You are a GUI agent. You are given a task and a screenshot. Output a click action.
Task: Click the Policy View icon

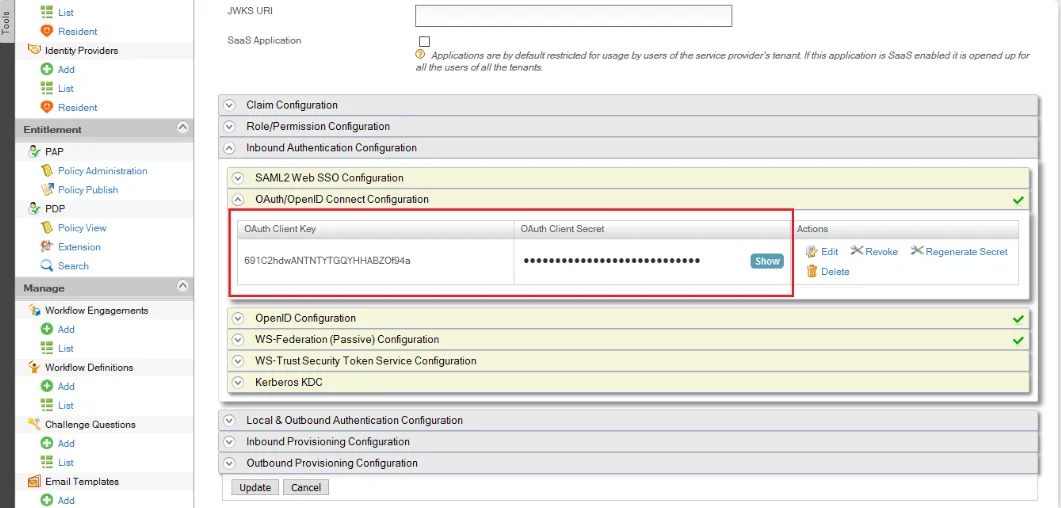pyautogui.click(x=47, y=228)
